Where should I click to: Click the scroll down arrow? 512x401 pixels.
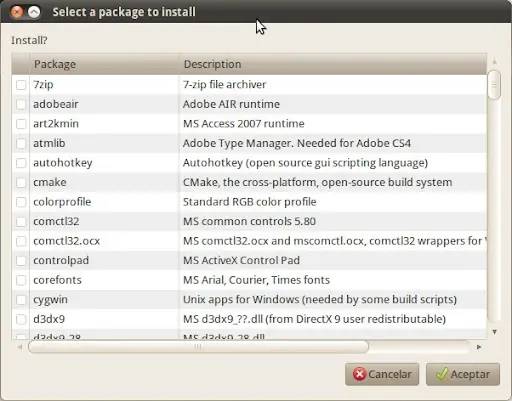[495, 332]
